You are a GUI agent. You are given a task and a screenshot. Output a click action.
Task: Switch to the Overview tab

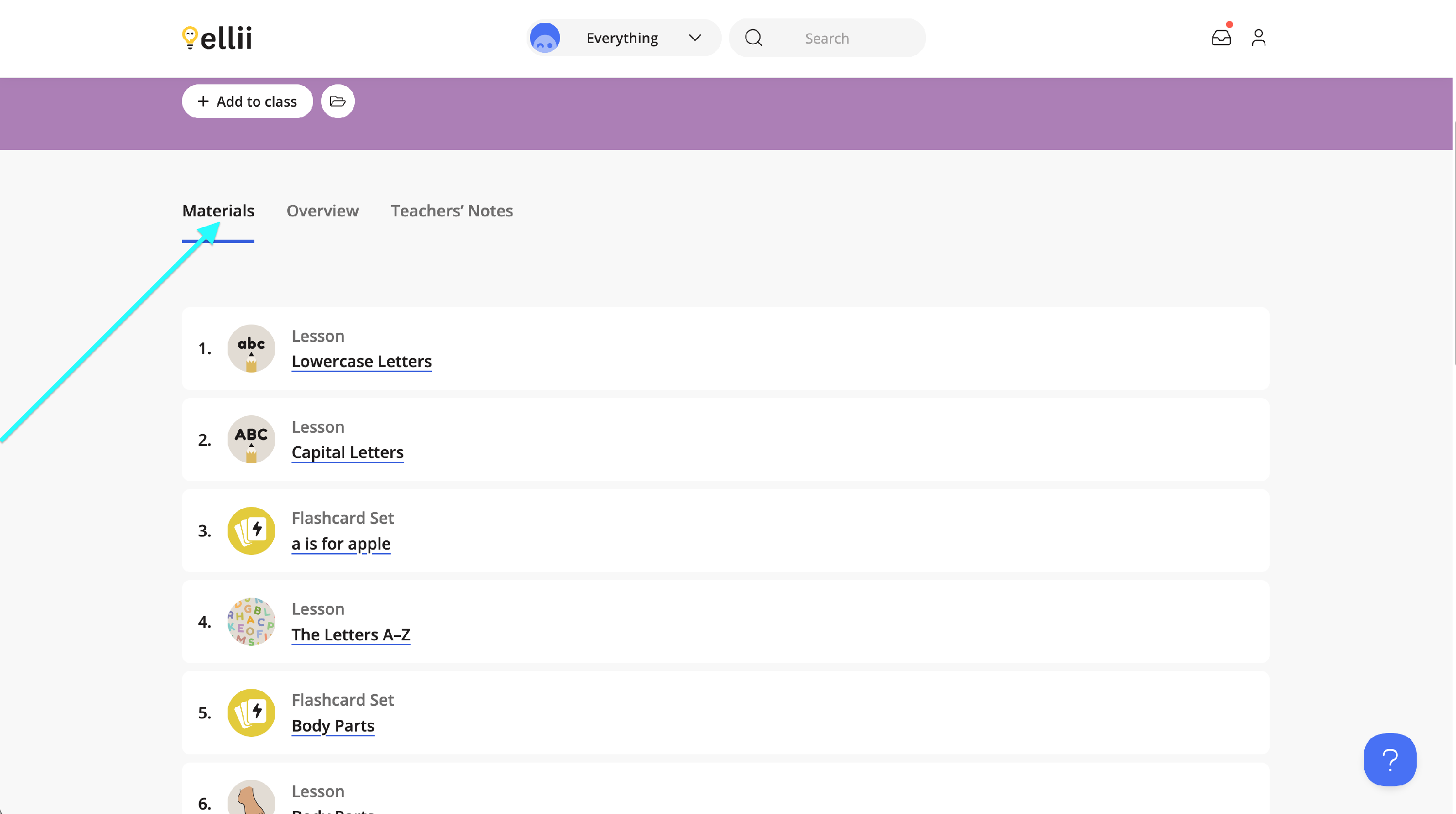(x=322, y=211)
